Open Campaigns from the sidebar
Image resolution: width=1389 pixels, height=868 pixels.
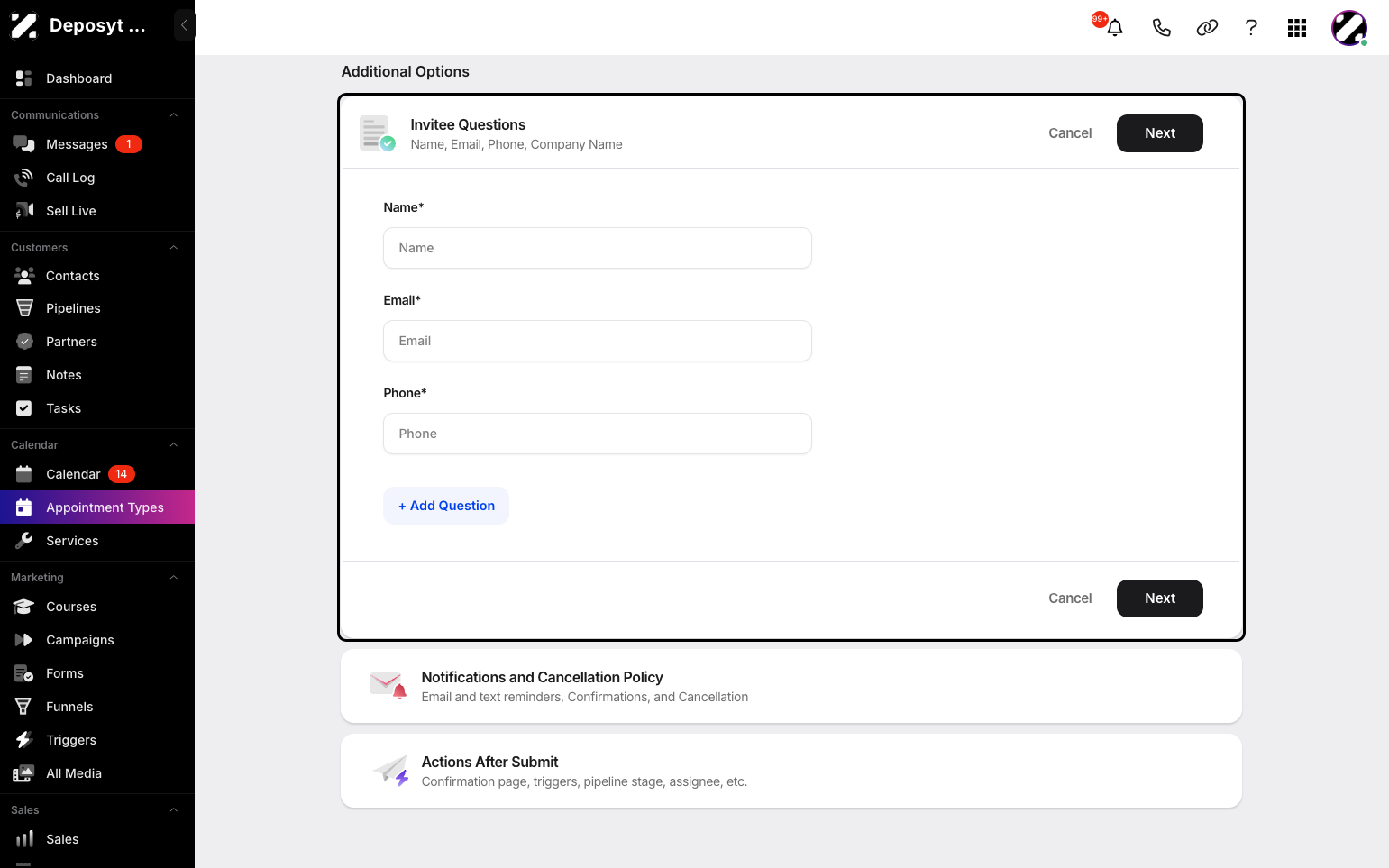tap(97, 640)
